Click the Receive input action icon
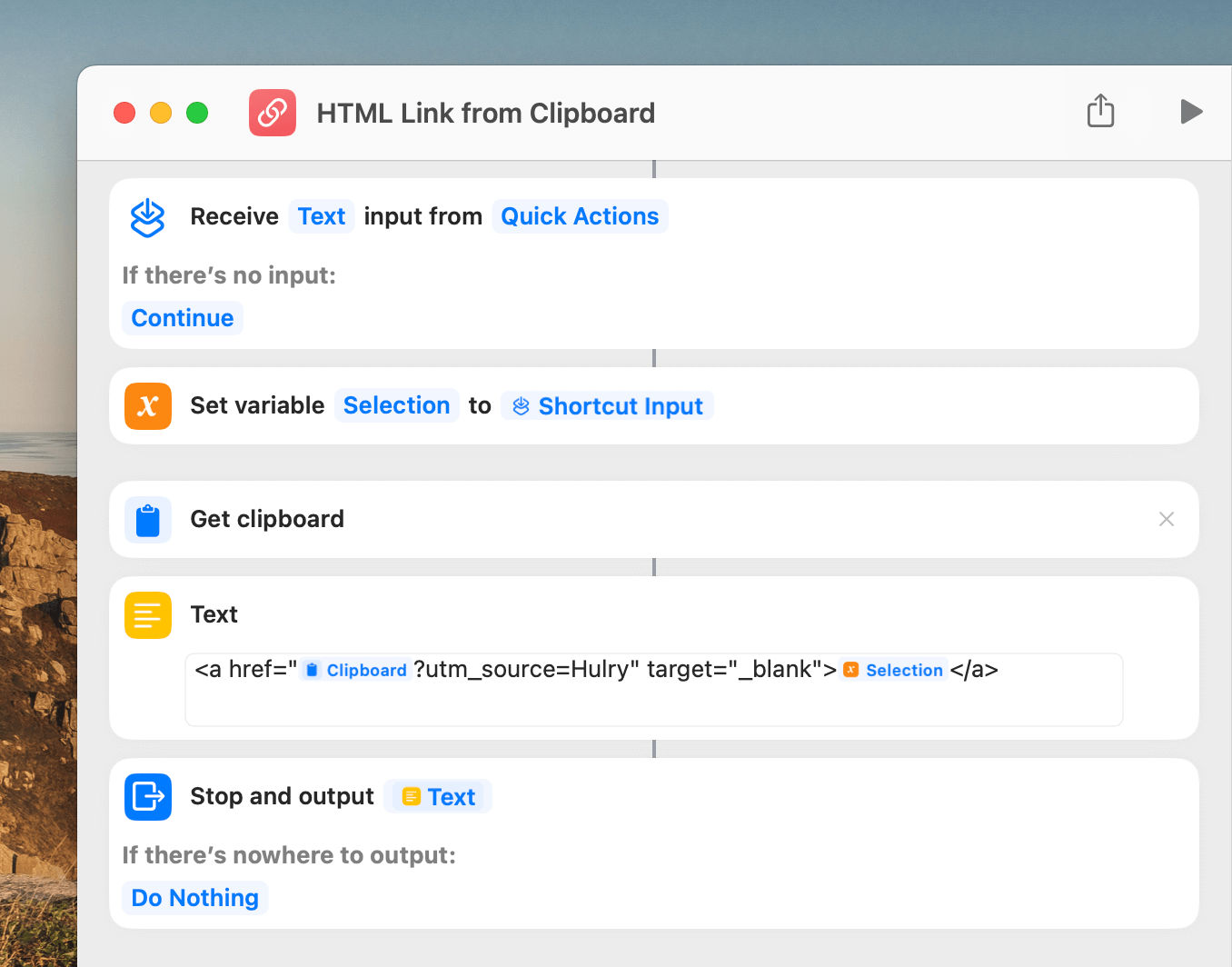 tap(147, 217)
